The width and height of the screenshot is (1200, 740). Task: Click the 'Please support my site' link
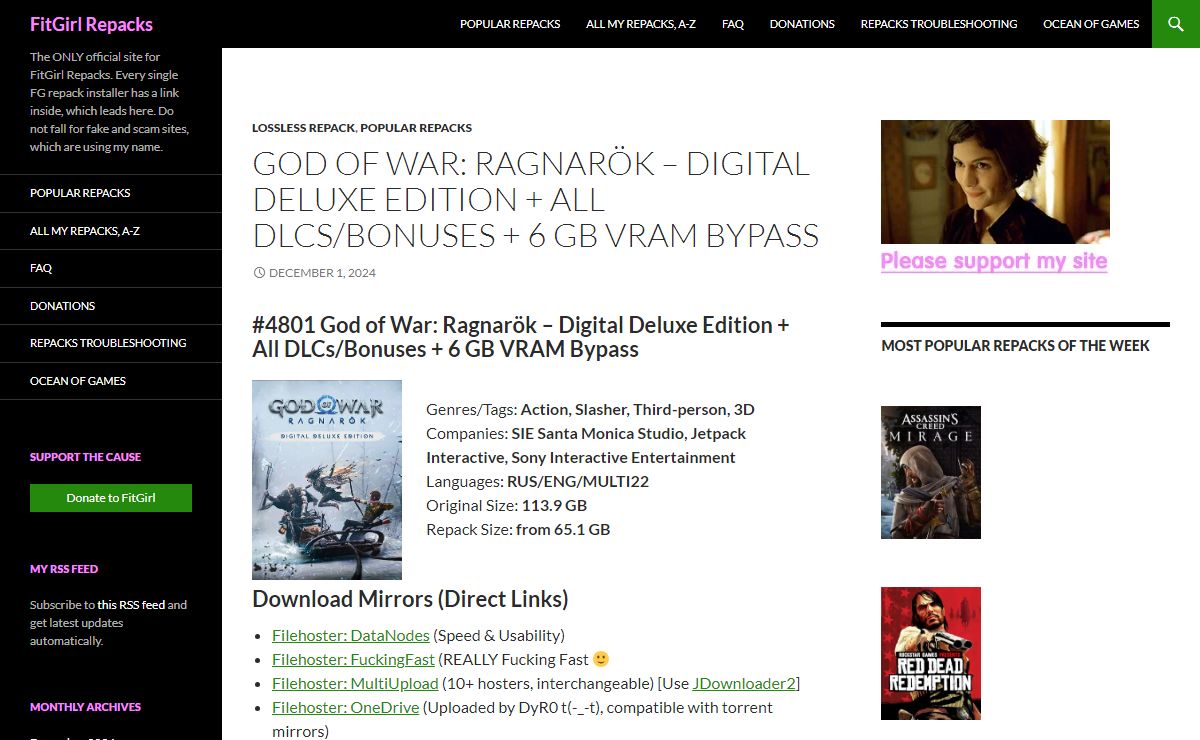coord(994,261)
